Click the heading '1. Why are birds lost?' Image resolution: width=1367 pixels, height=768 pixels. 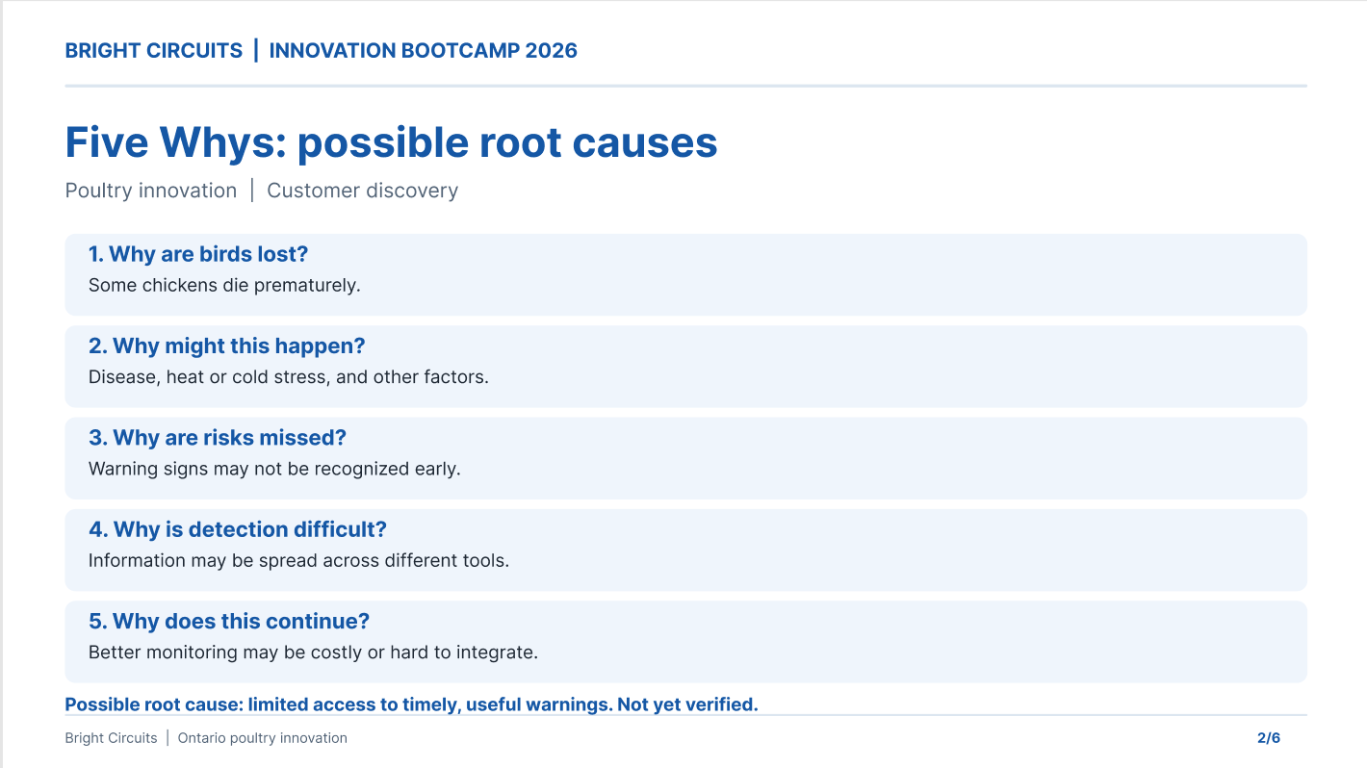pyautogui.click(x=198, y=254)
